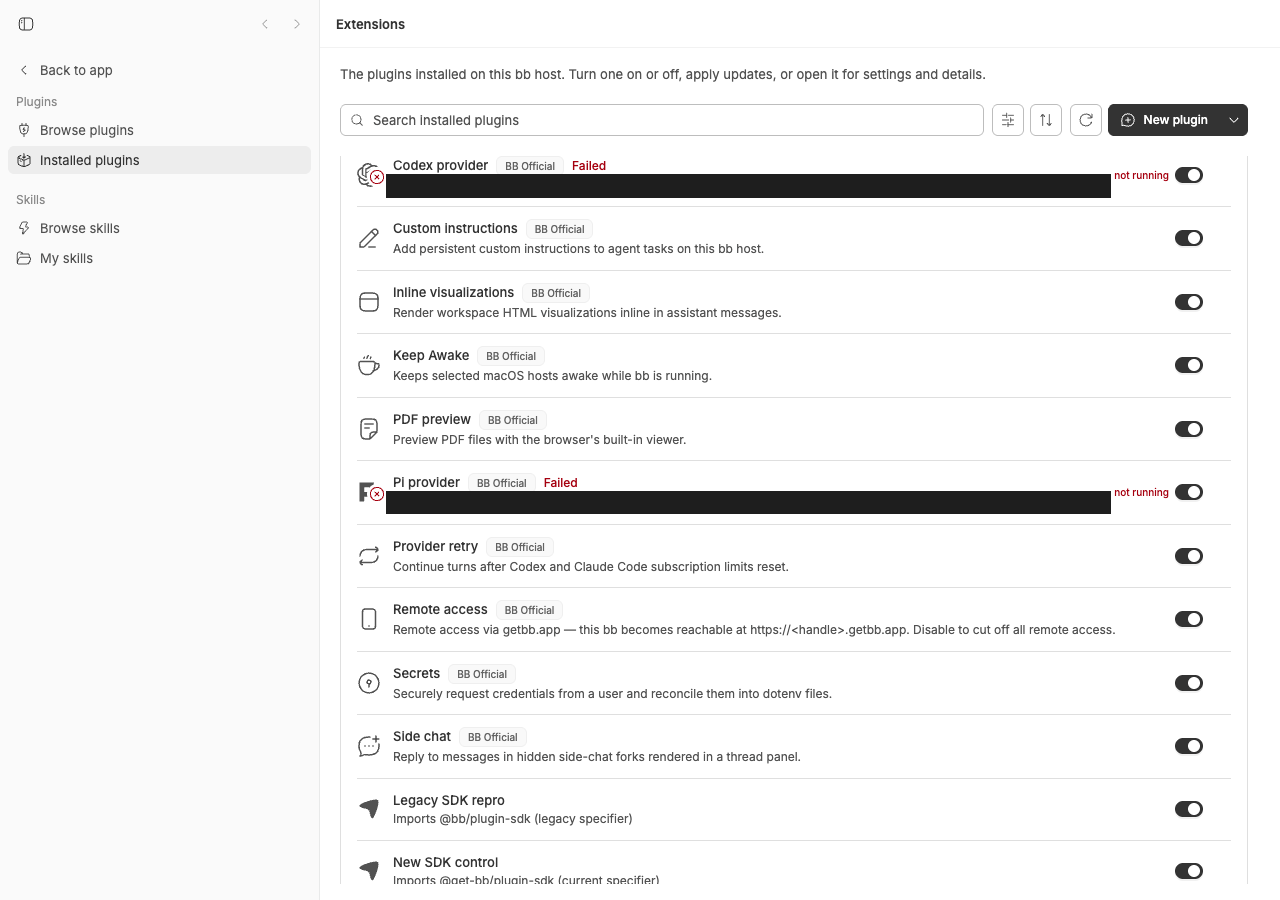Viewport: 1280px width, 900px height.
Task: Focus the Search installed plugins field
Action: pyautogui.click(x=662, y=120)
